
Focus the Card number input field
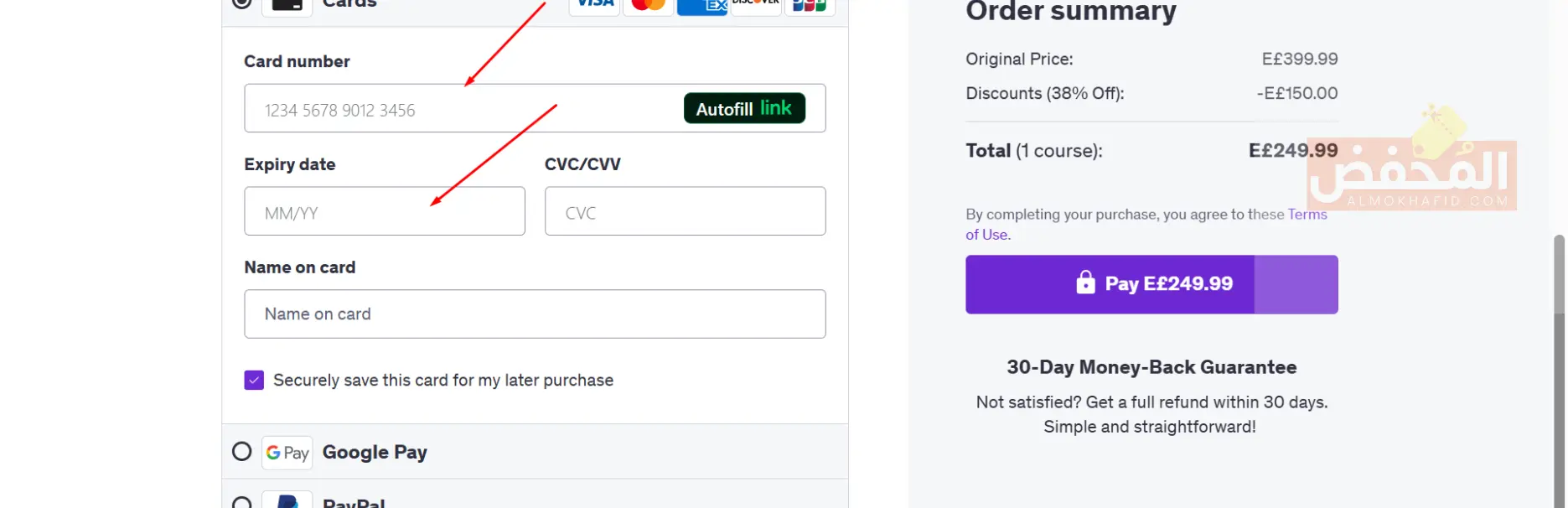[535, 108]
